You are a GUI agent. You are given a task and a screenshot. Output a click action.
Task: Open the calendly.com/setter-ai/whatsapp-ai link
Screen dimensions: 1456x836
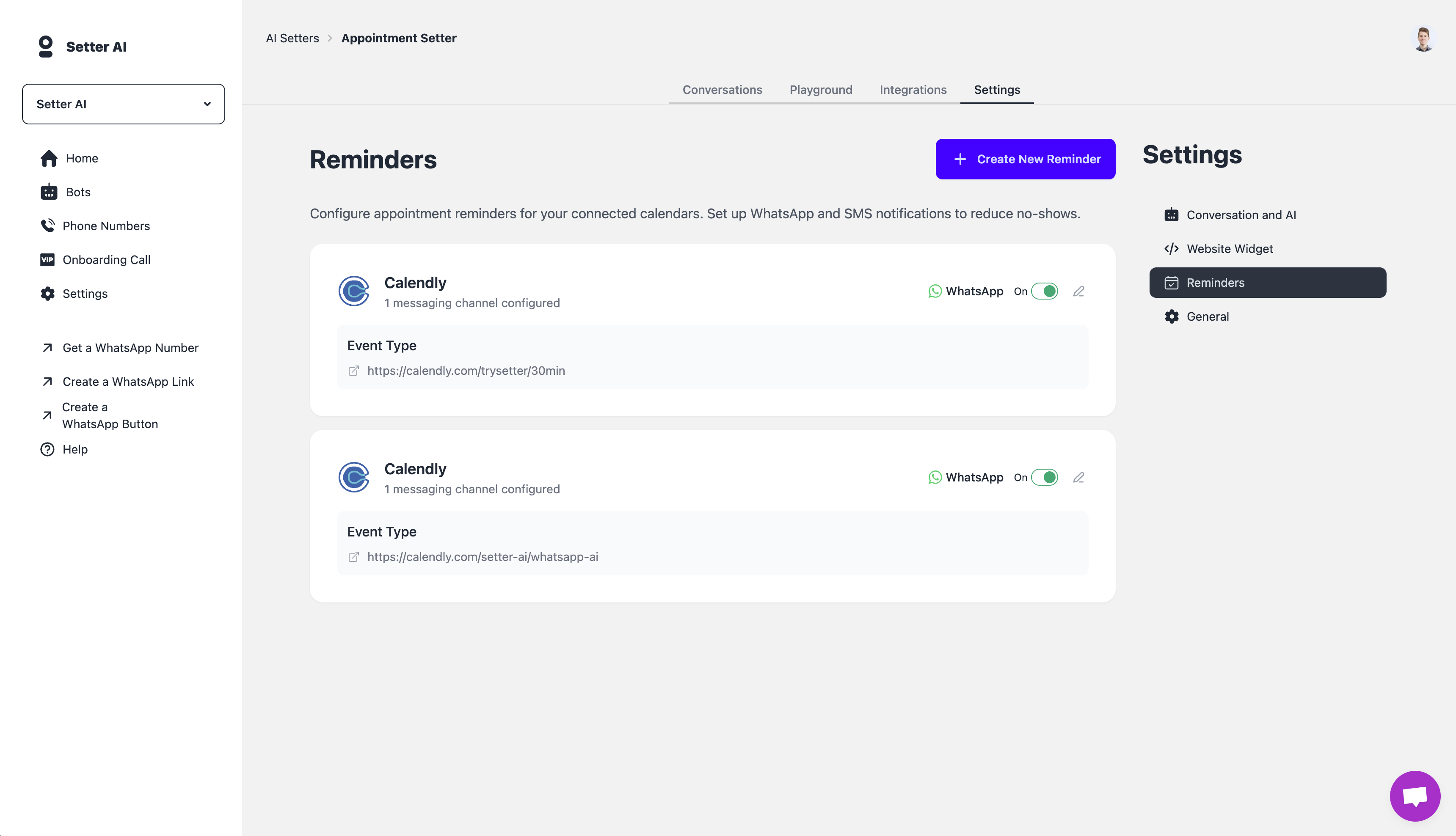tap(482, 557)
